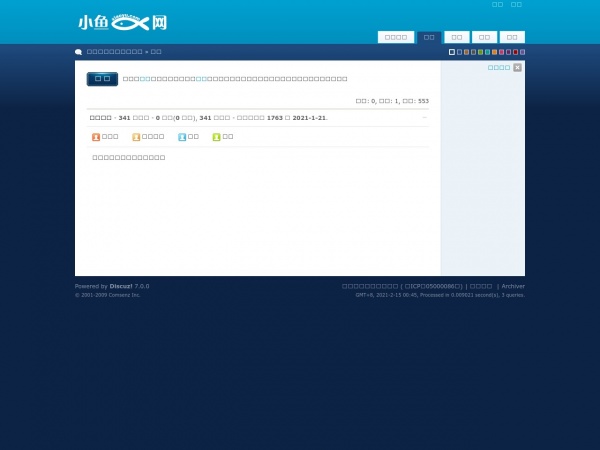
Task: Click the green user legend icon
Action: coord(216,137)
